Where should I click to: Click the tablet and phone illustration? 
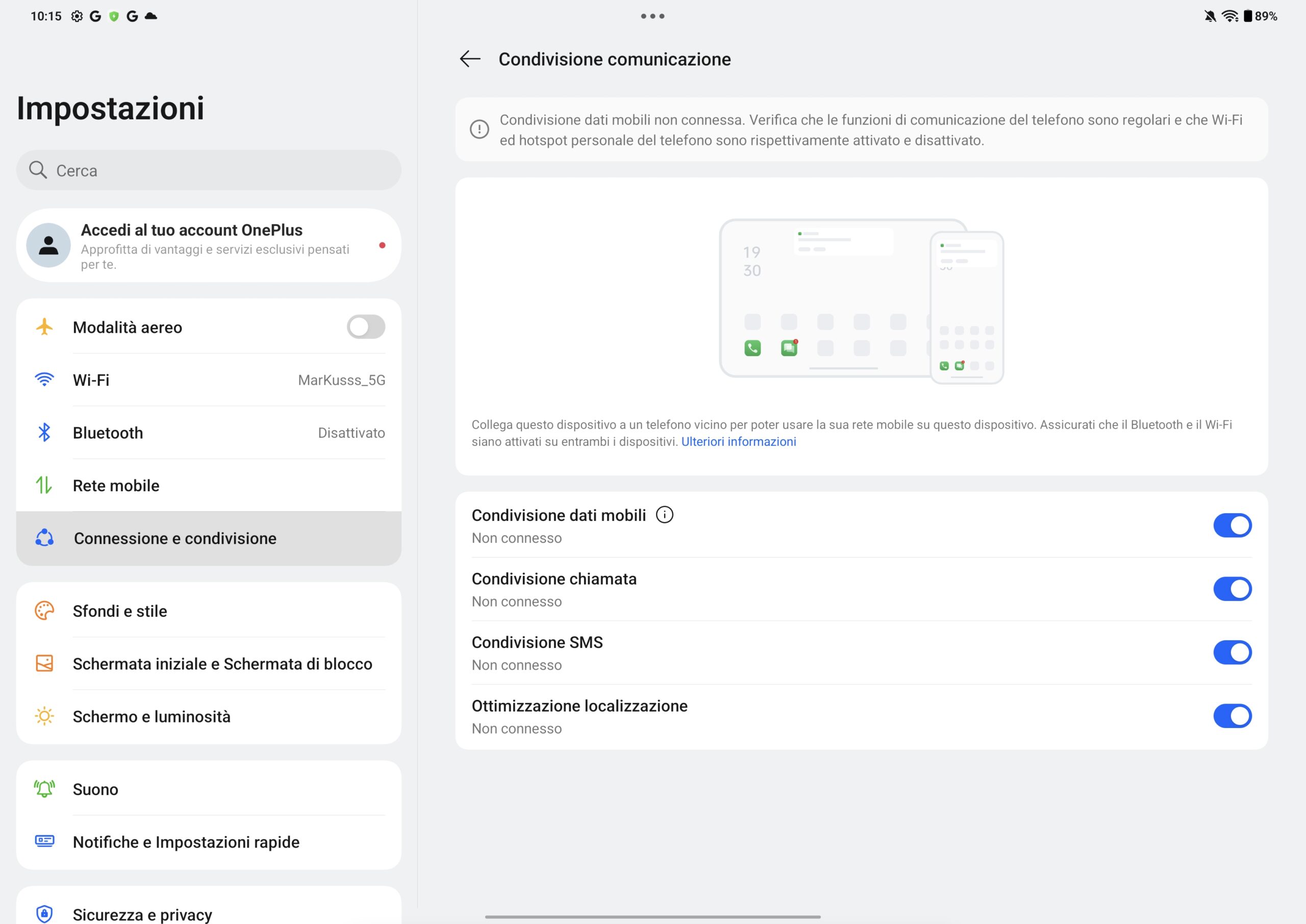(x=861, y=301)
